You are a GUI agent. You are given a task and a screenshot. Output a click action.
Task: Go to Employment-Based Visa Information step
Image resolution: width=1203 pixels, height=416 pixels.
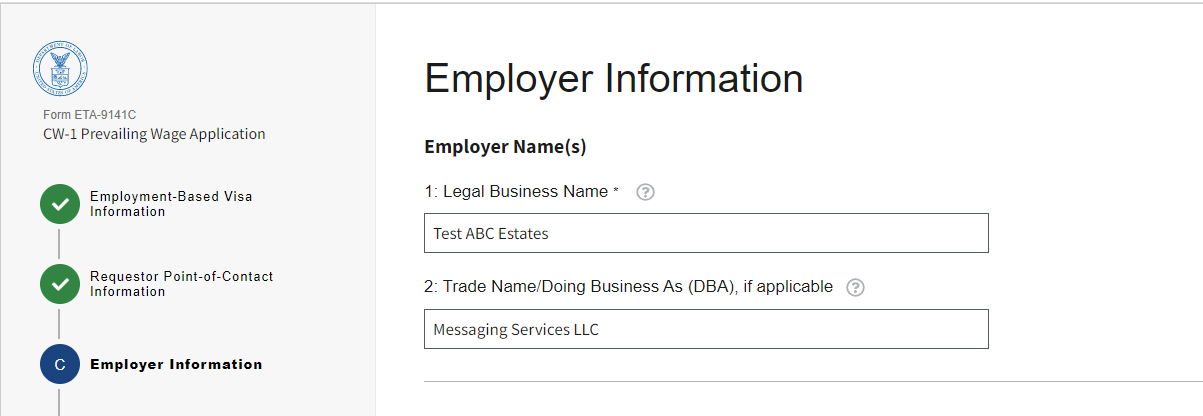(171, 204)
